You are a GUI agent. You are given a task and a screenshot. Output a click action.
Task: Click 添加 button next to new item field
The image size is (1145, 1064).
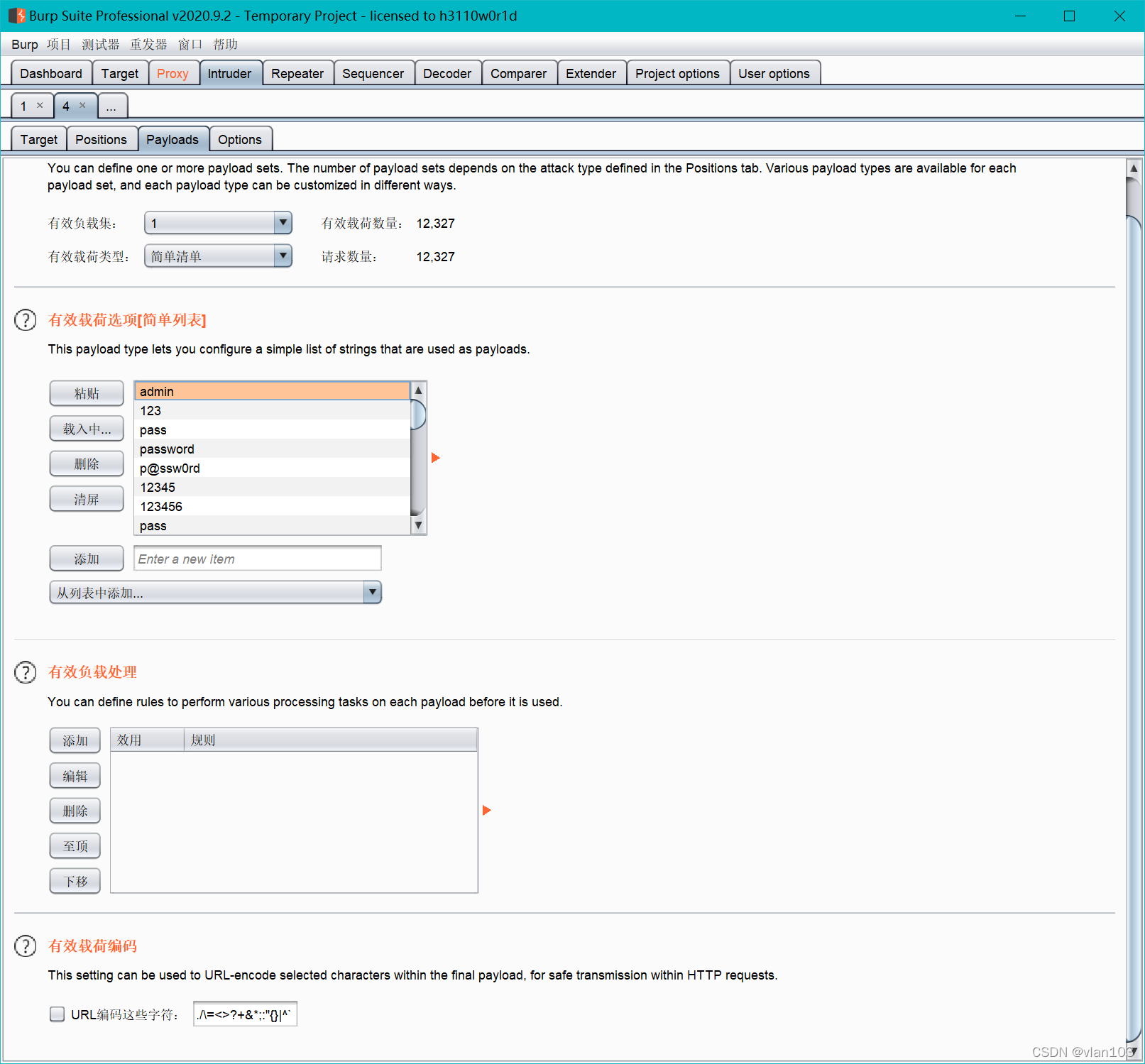coord(87,559)
